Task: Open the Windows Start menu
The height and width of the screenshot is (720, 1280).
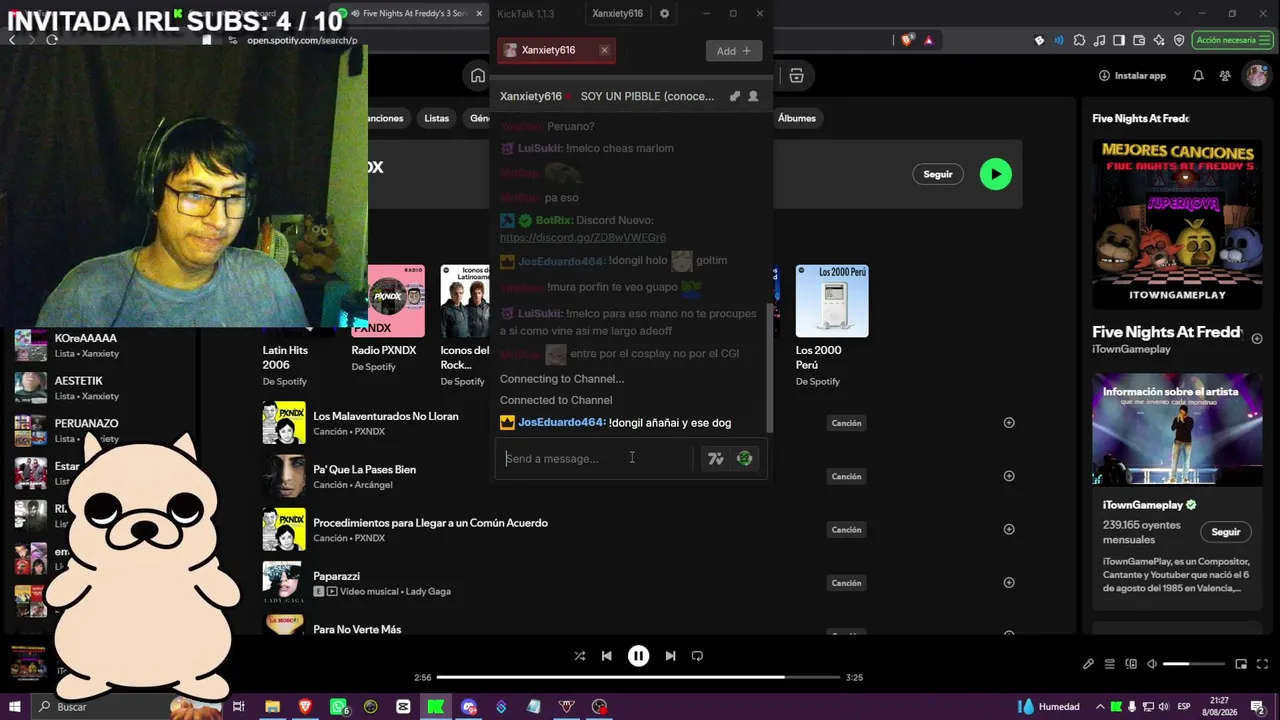Action: coord(14,707)
